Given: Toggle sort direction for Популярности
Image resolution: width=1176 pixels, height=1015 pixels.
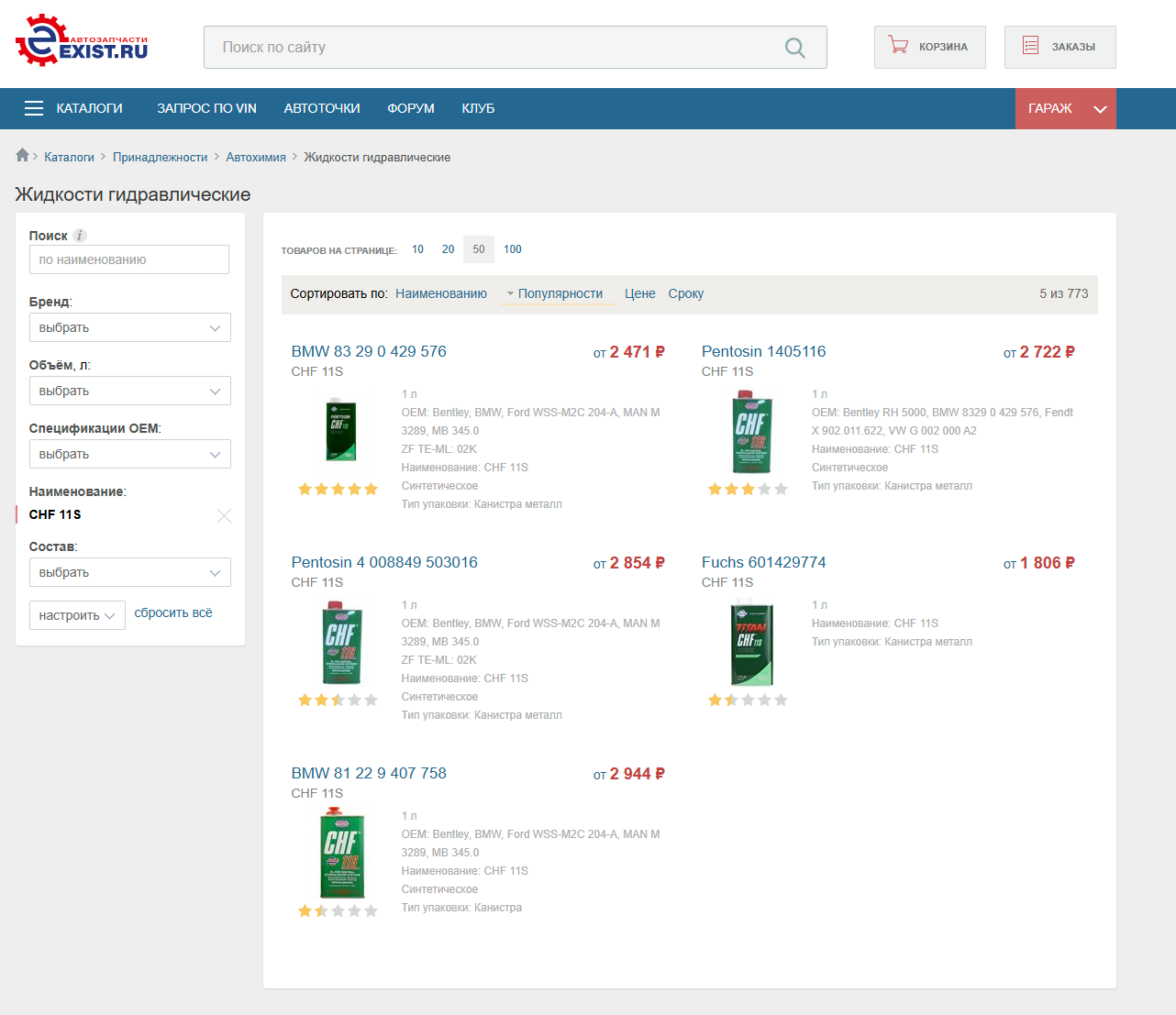Looking at the screenshot, I should pyautogui.click(x=510, y=294).
